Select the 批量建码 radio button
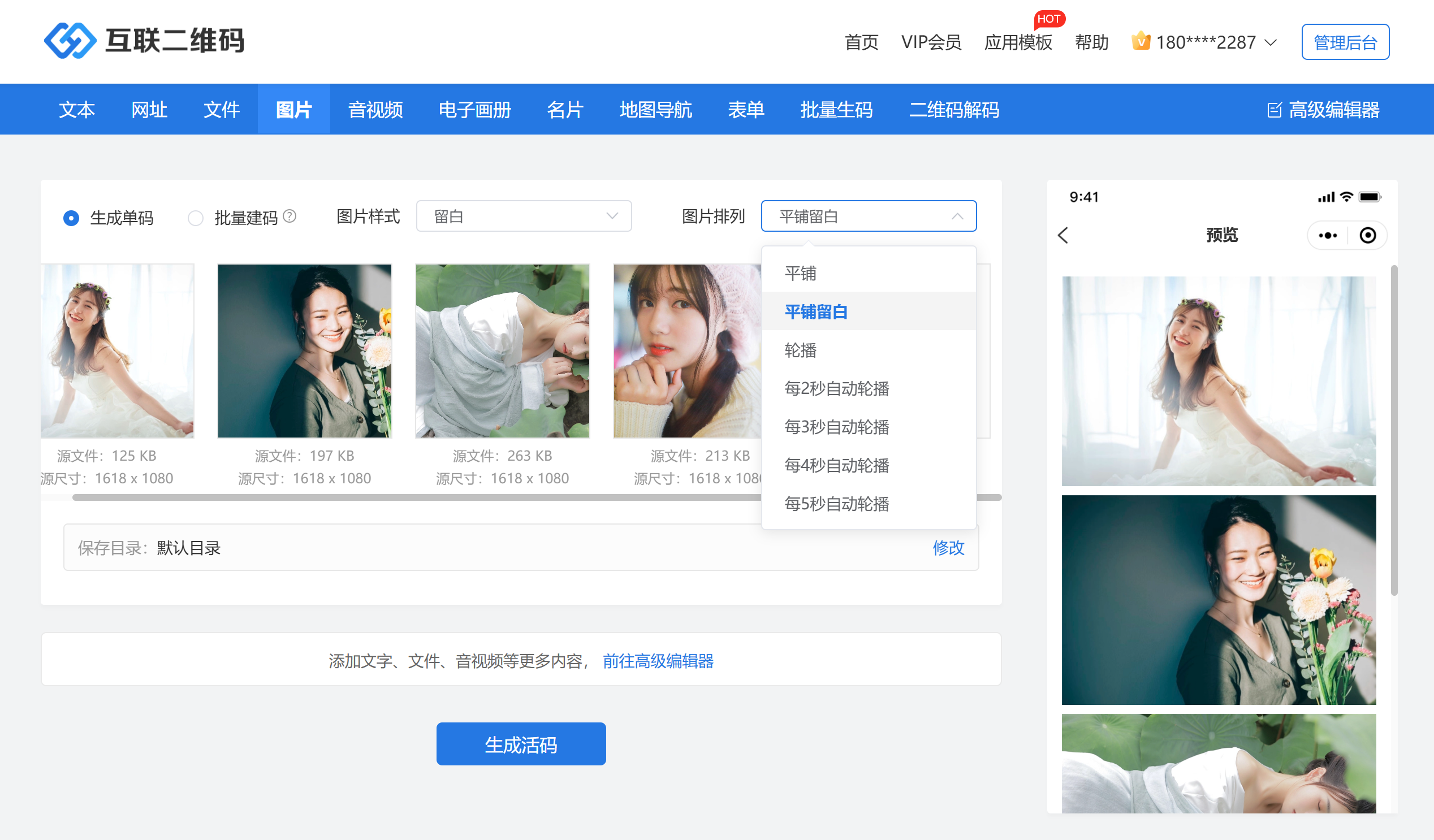Image resolution: width=1434 pixels, height=840 pixels. tap(195, 218)
